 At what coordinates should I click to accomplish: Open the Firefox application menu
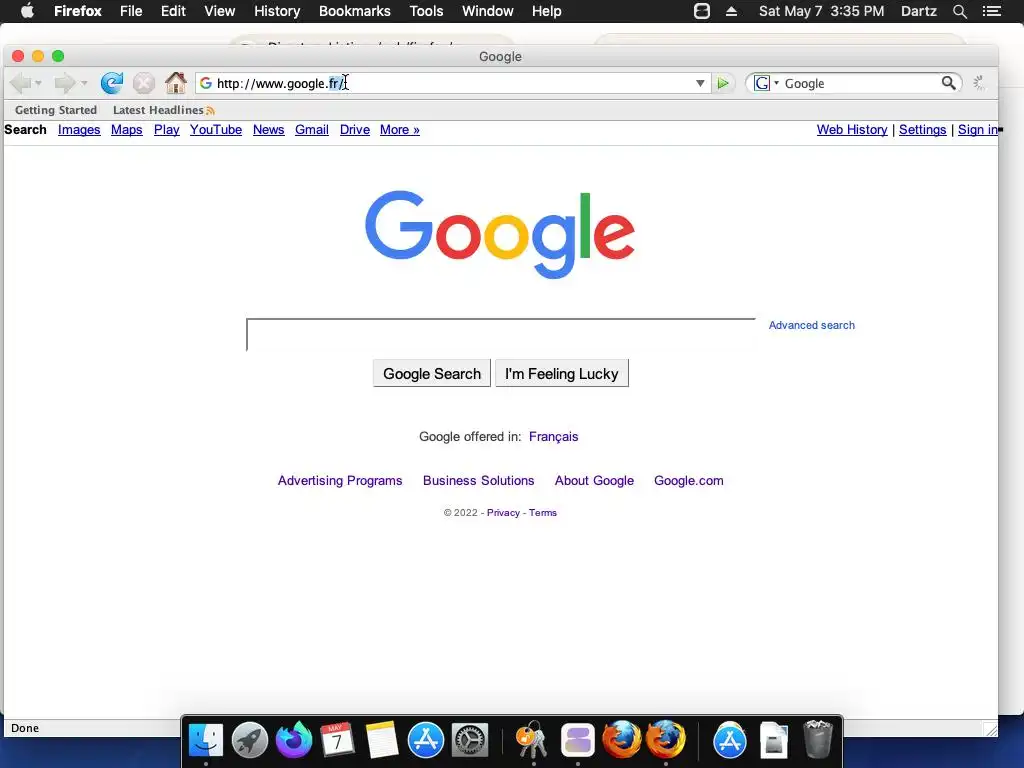click(78, 11)
